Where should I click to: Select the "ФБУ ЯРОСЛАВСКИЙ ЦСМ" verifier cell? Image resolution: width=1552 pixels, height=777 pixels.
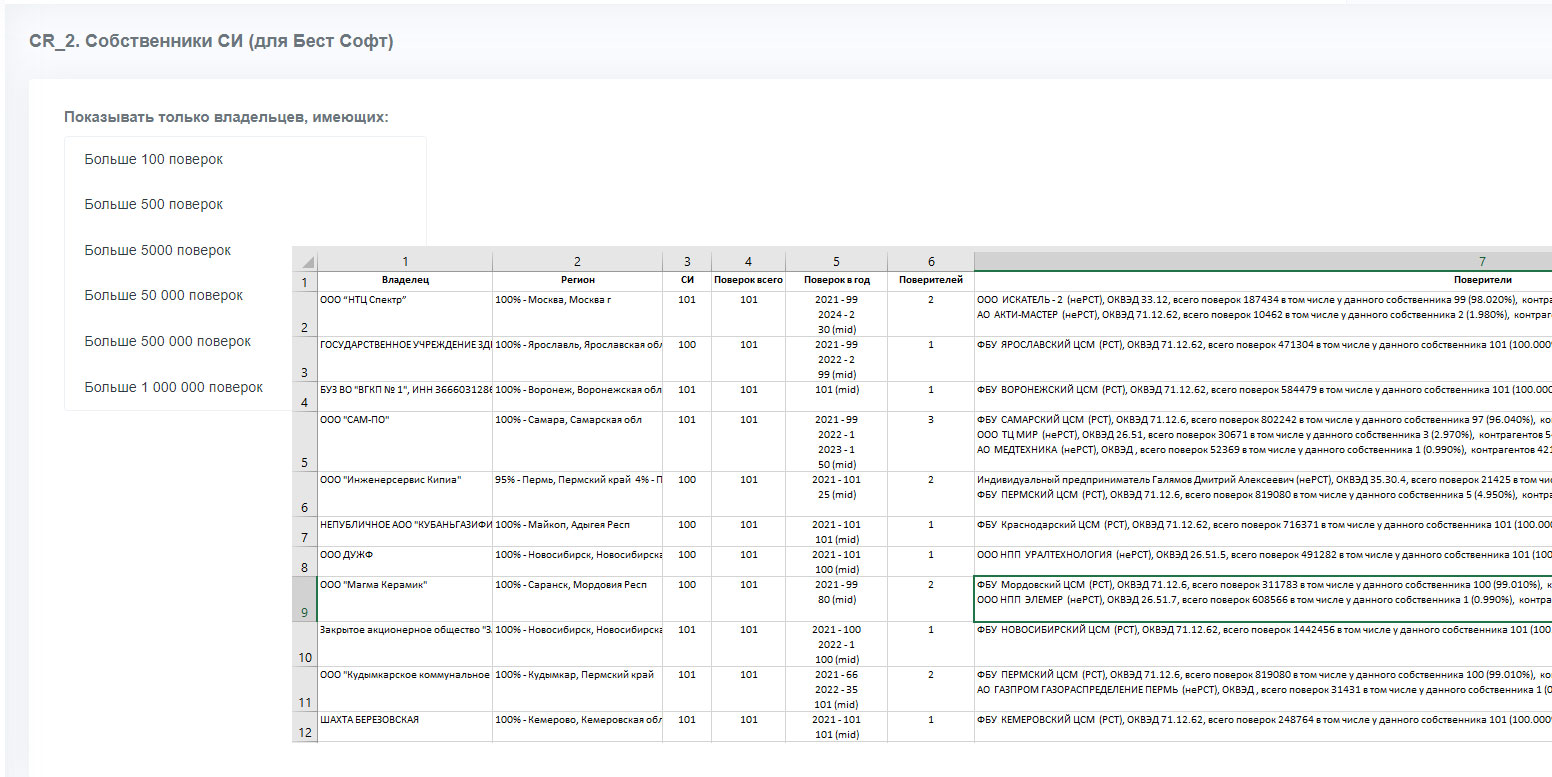[x=1263, y=359]
